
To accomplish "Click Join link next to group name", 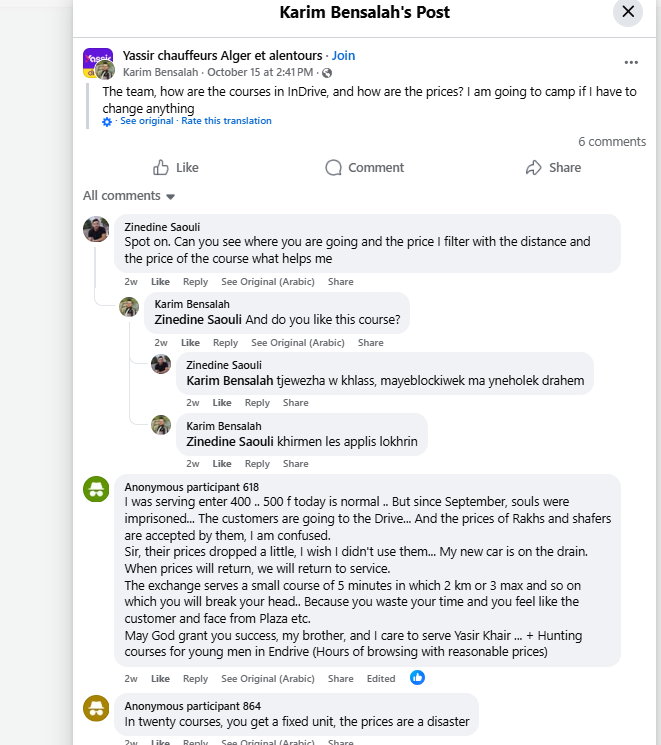I will (x=343, y=56).
